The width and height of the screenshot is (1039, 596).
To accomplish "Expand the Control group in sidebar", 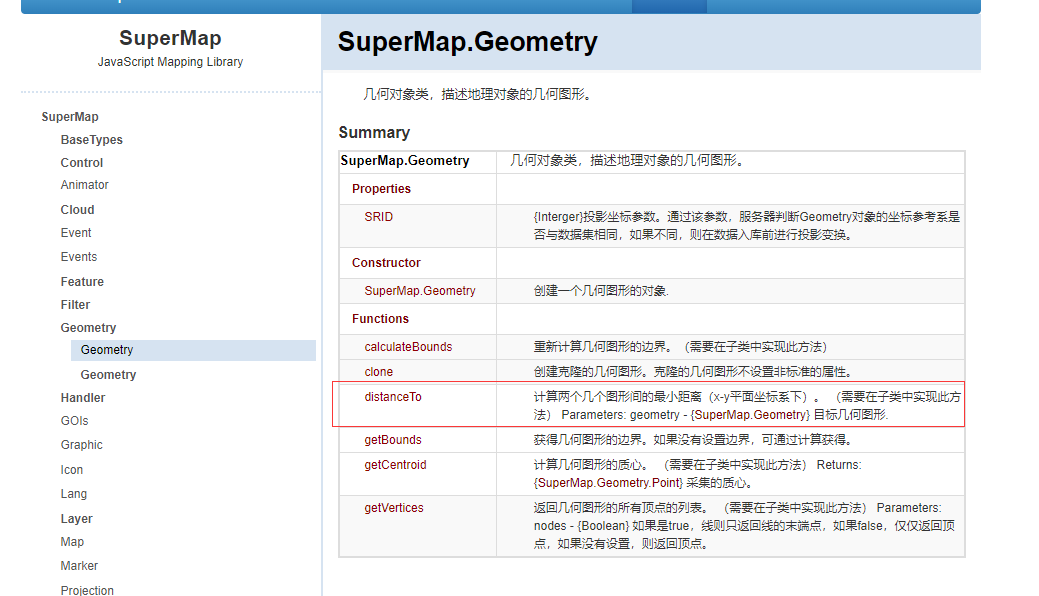I will [x=82, y=162].
